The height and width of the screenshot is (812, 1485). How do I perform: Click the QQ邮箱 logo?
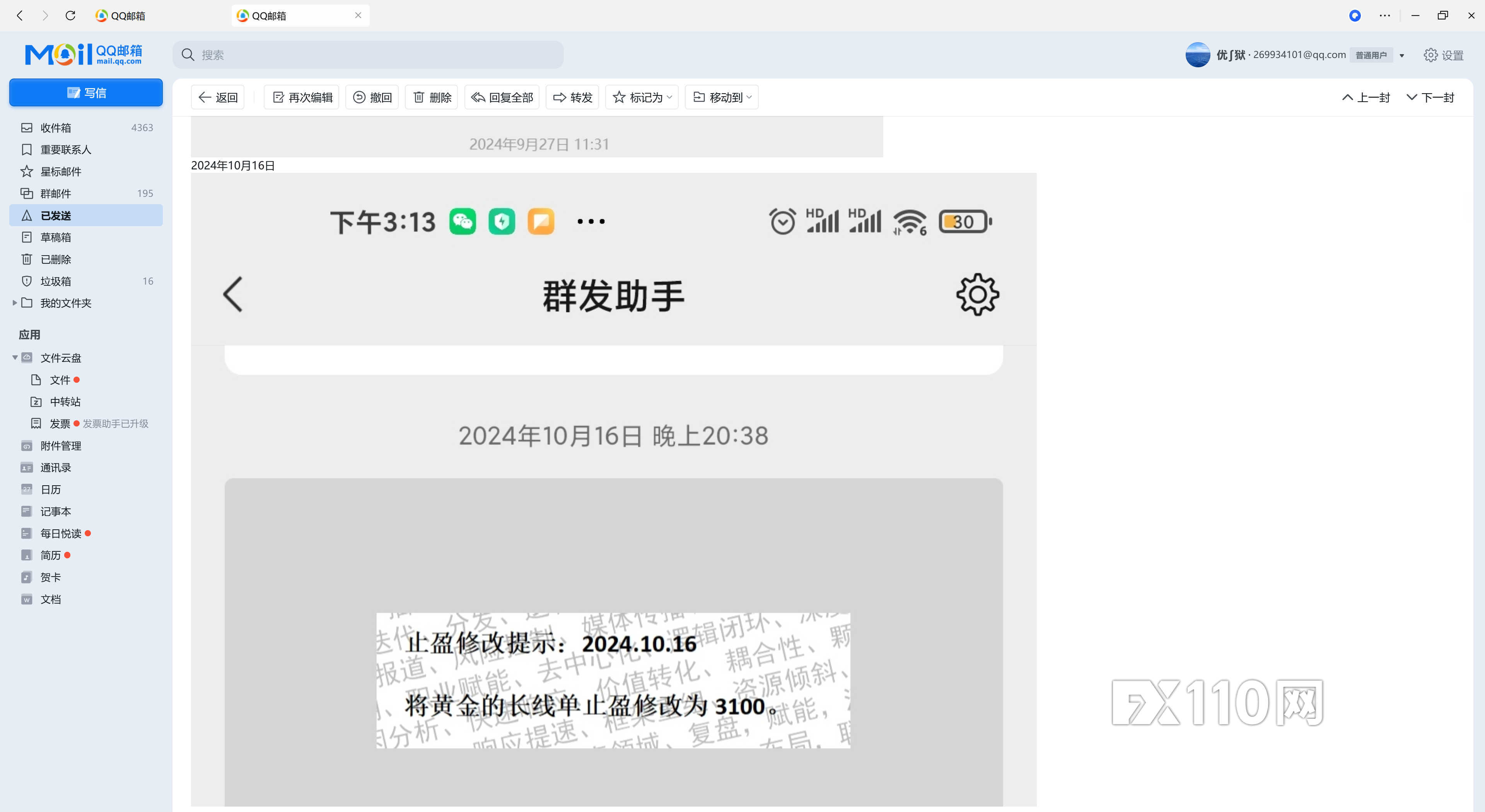84,55
